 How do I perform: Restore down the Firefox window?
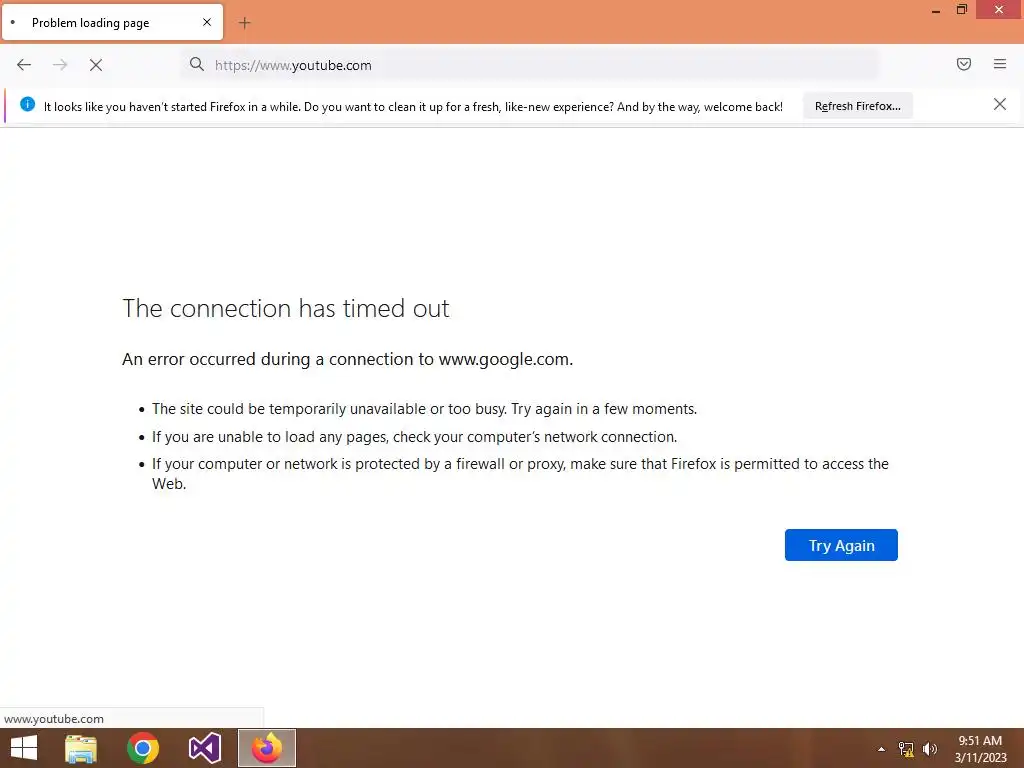pos(961,10)
